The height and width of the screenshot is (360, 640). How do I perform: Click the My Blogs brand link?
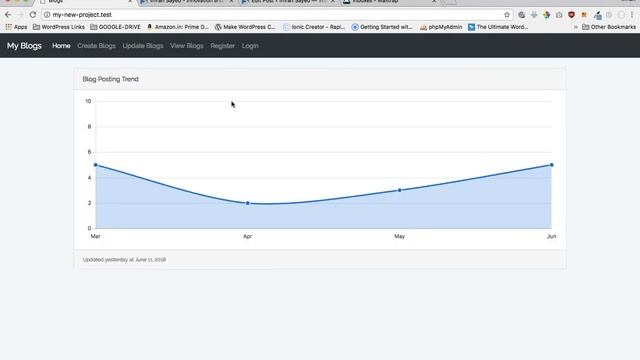click(x=24, y=46)
